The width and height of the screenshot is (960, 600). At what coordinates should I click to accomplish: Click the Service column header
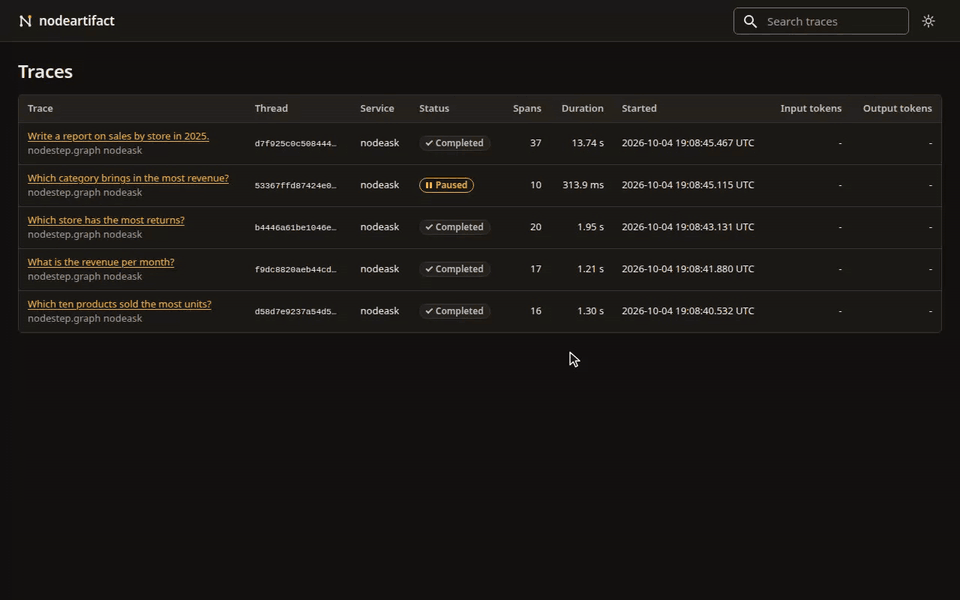(377, 108)
